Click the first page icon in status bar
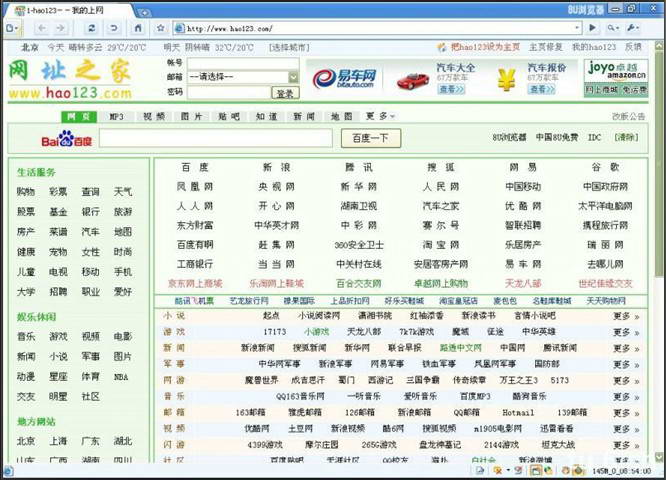 coord(480,470)
